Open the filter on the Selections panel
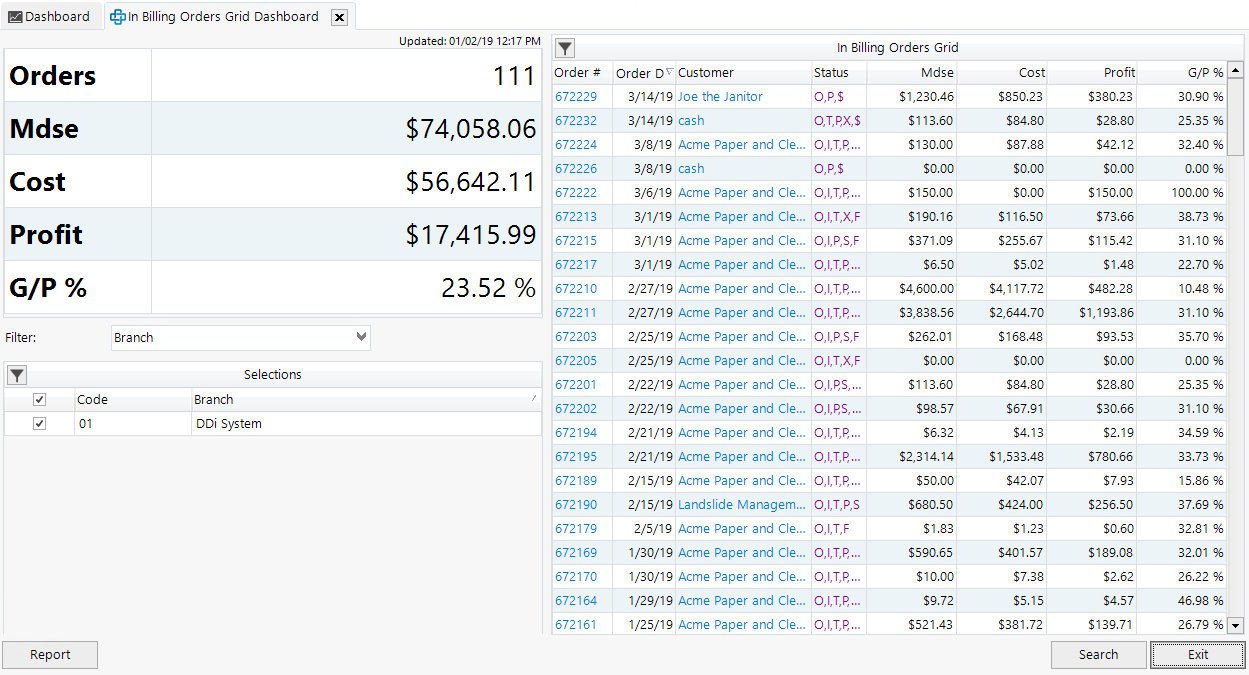The width and height of the screenshot is (1249, 675). point(17,375)
